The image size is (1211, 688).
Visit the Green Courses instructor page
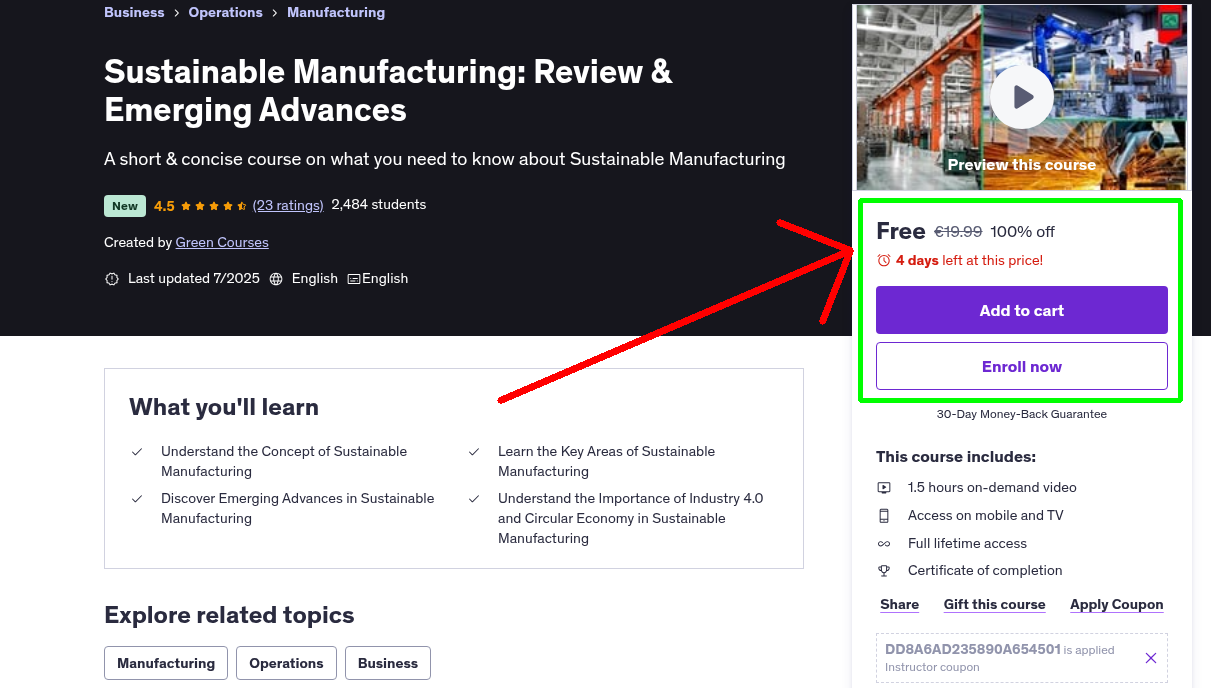tap(222, 242)
